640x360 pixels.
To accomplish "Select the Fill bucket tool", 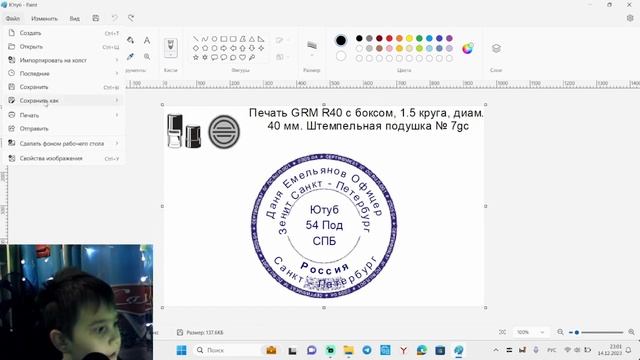I will [x=130, y=40].
